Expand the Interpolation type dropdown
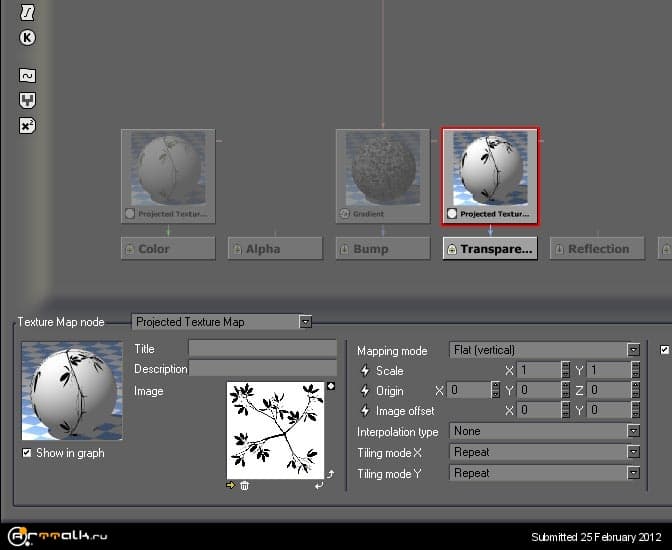The image size is (672, 550). pos(633,431)
